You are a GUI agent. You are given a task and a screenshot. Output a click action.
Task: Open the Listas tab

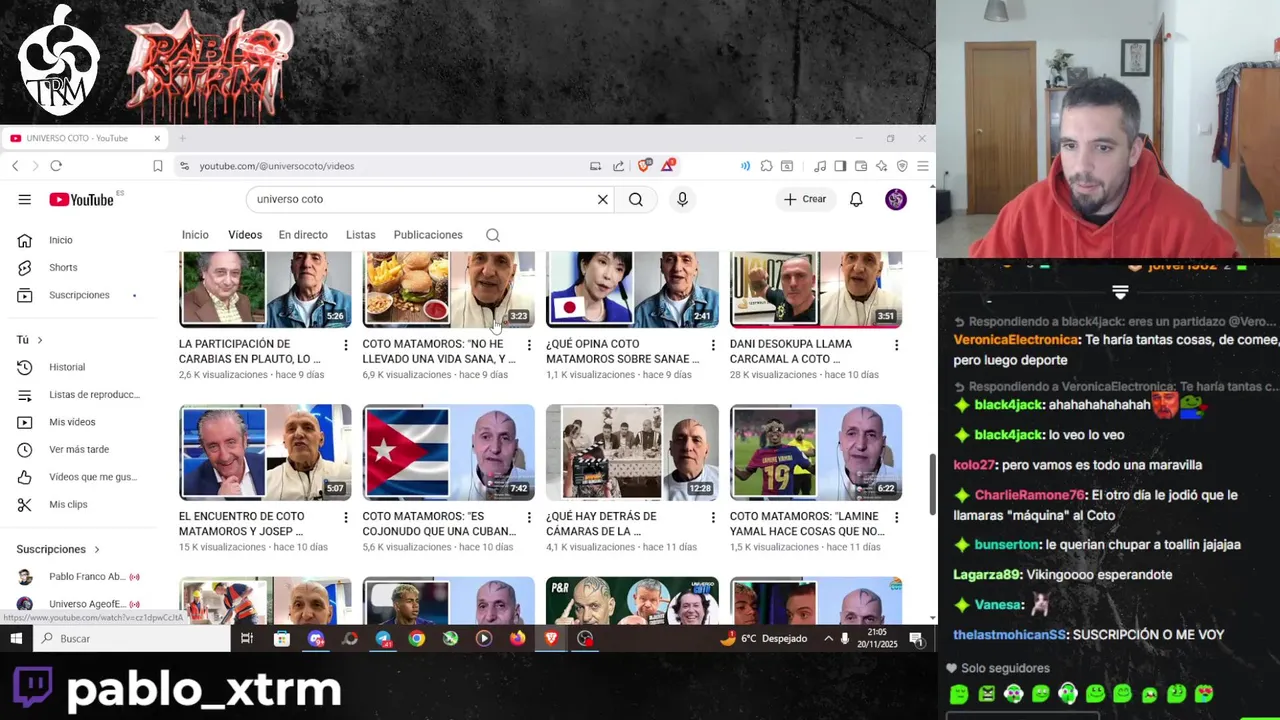(x=361, y=235)
